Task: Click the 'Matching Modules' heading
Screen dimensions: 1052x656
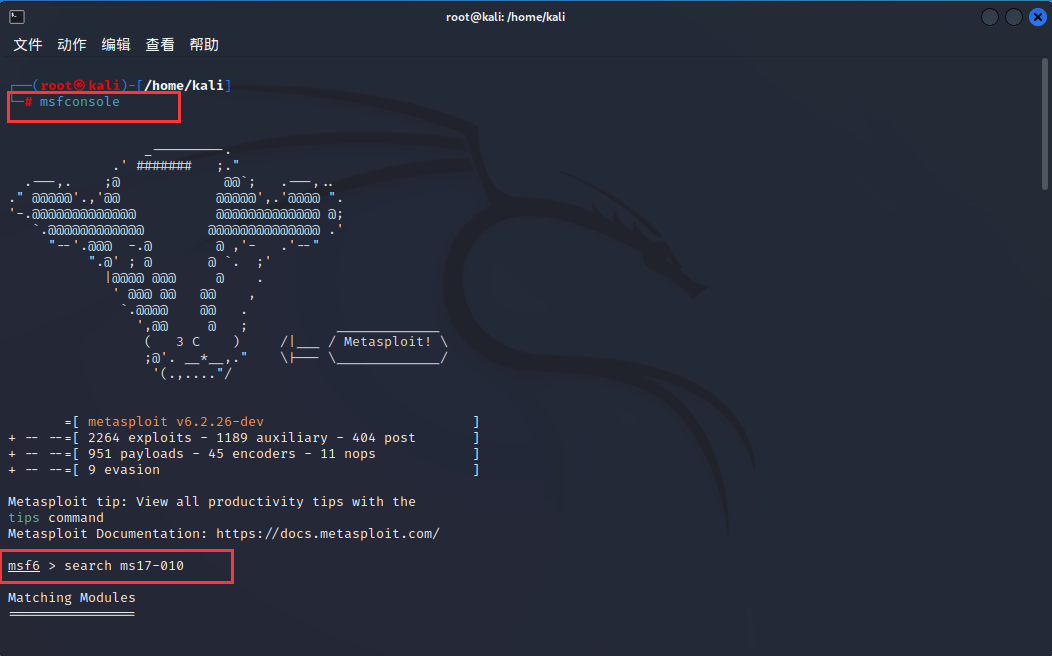Action: click(x=72, y=598)
